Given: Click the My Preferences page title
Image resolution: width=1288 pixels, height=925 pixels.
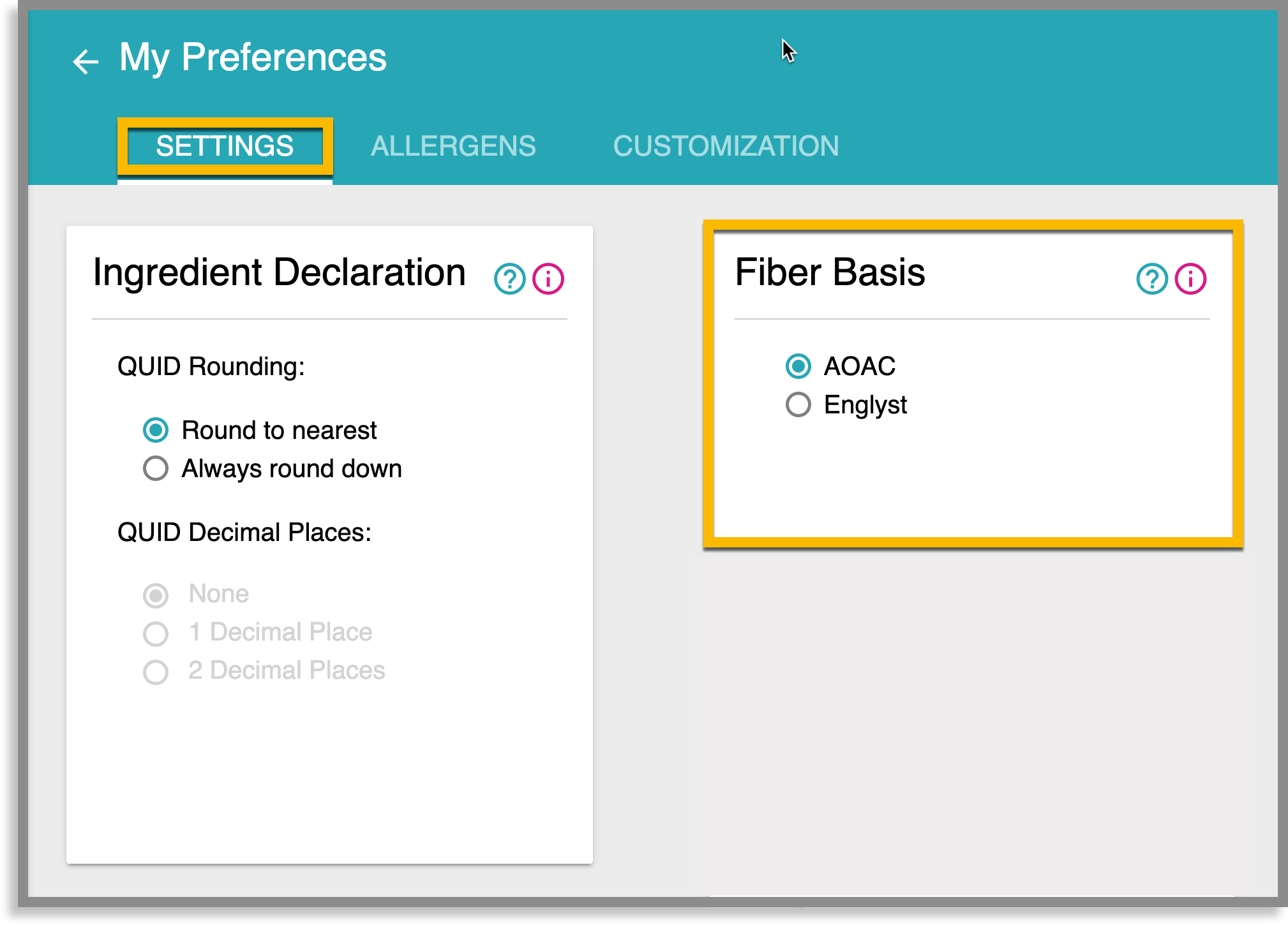Looking at the screenshot, I should coord(253,57).
